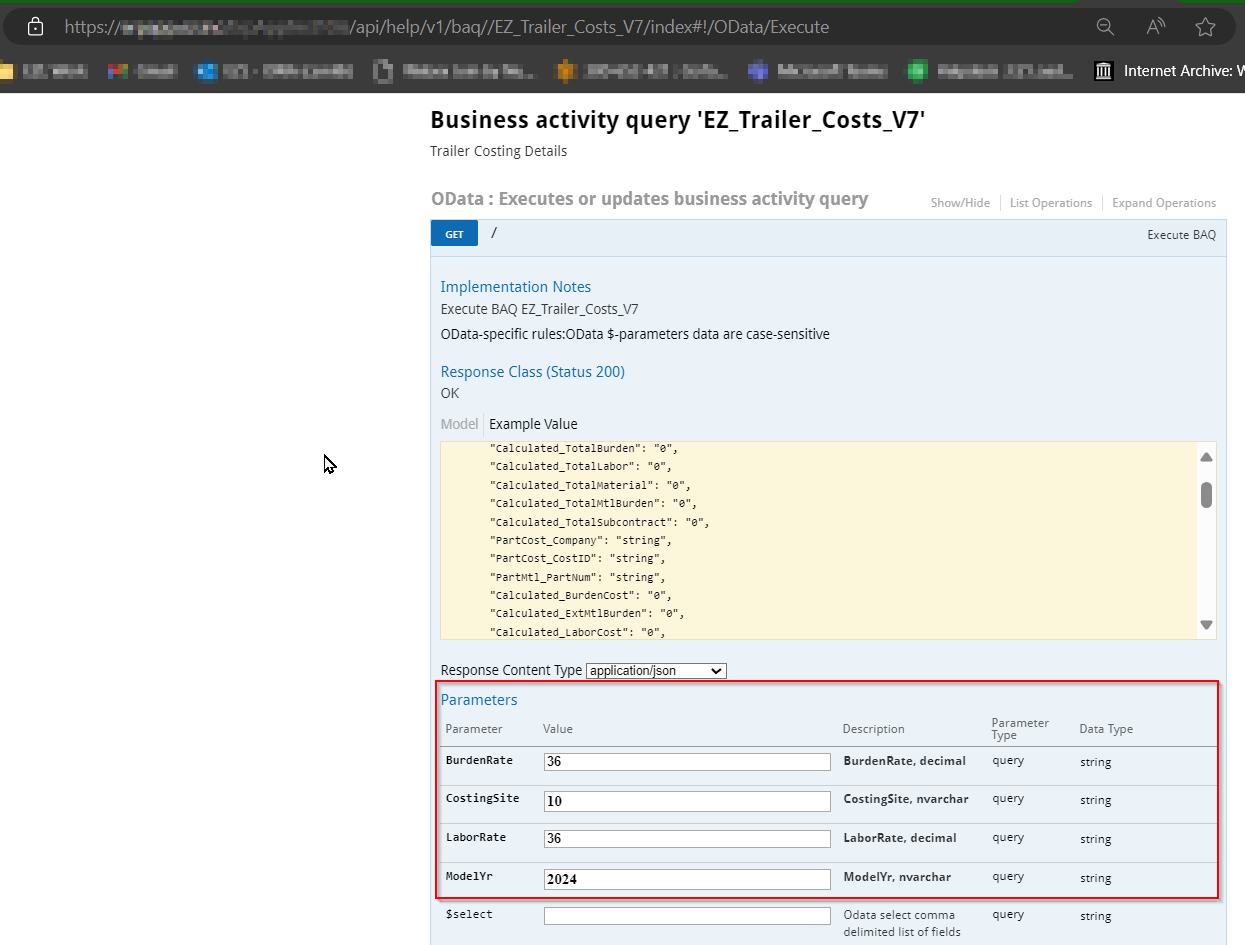Click the "Value" column header
The image size is (1245, 945).
pyautogui.click(x=558, y=729)
